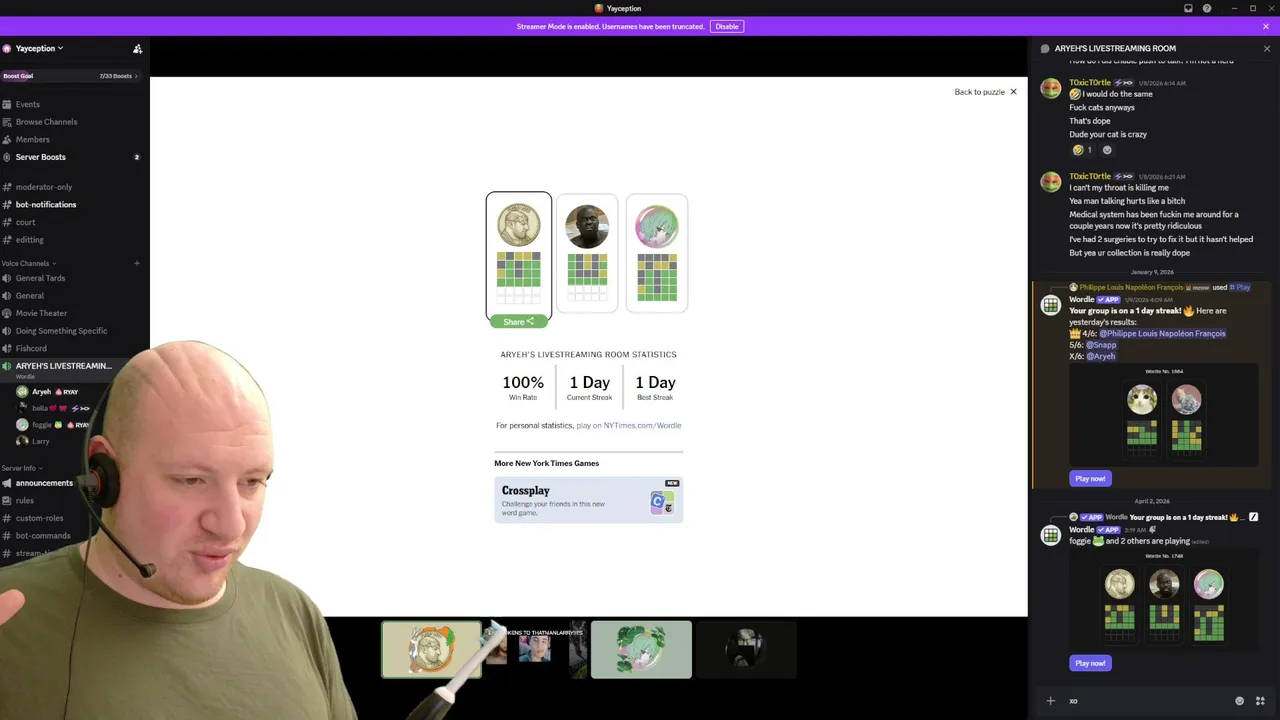Open the Yayception server dropdown menu
The width and height of the screenshot is (1280, 720).
pyautogui.click(x=39, y=48)
